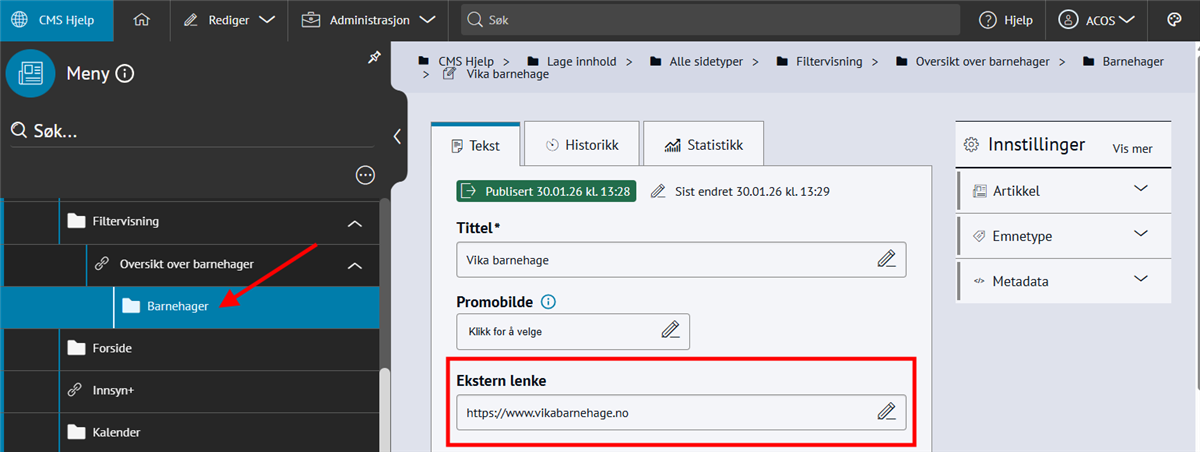The height and width of the screenshot is (452, 1200).
Task: Click the home icon in top bar
Action: click(x=141, y=20)
